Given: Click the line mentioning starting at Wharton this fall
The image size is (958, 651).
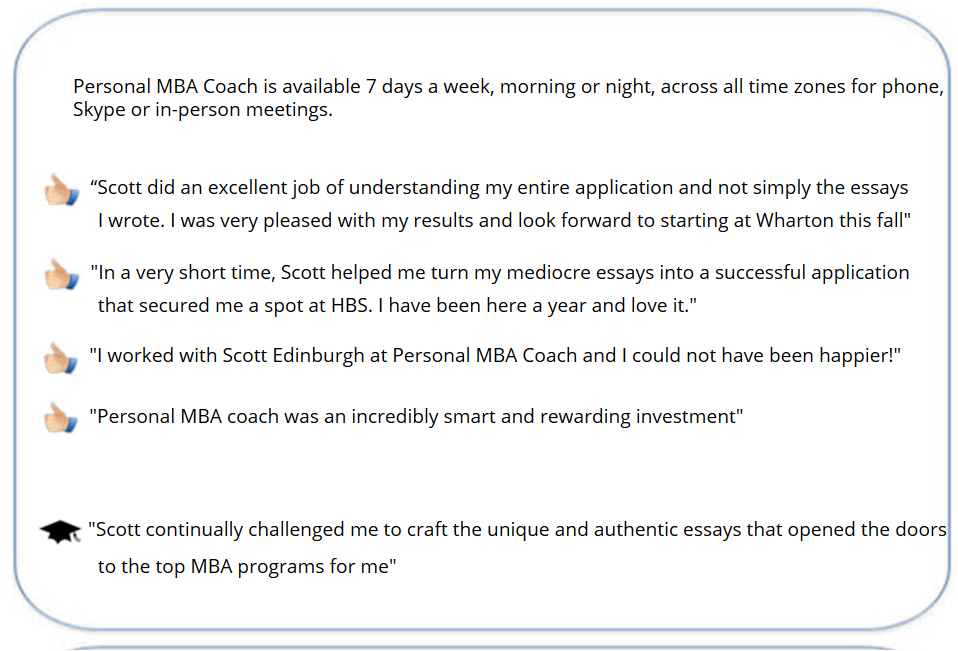Looking at the screenshot, I should point(504,220).
